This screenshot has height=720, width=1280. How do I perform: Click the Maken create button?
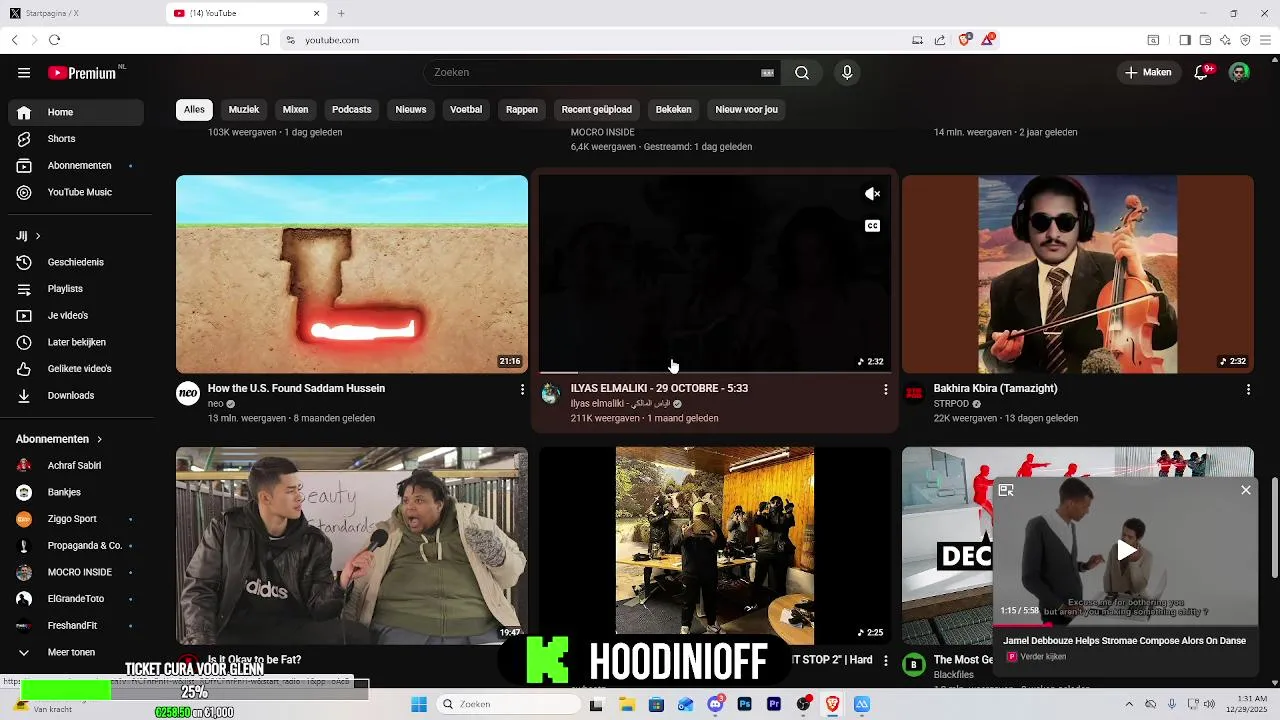1147,72
